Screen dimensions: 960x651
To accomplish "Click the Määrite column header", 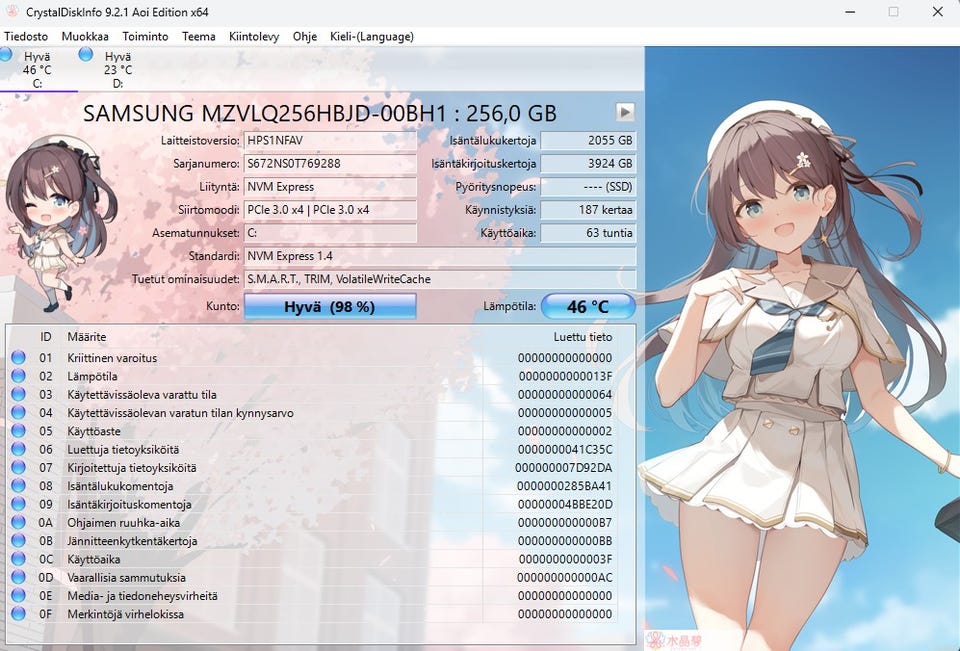I will point(86,337).
